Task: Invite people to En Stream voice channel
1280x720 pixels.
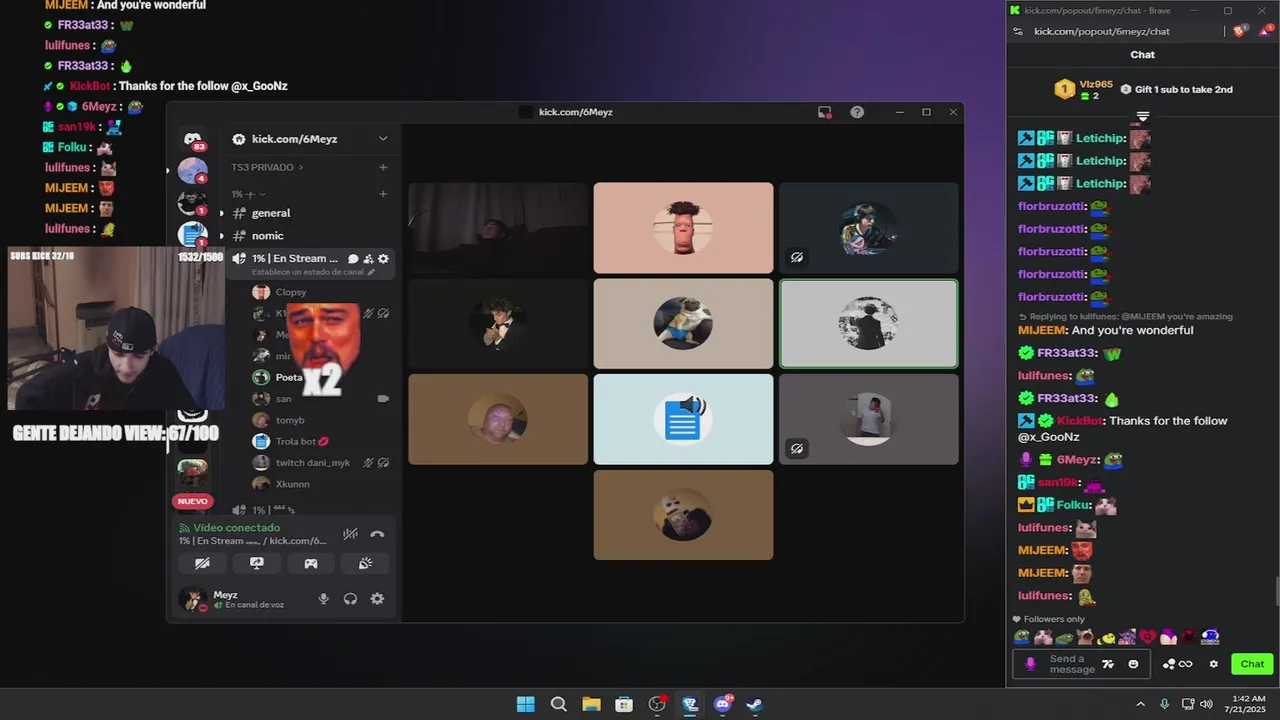Action: 368,259
